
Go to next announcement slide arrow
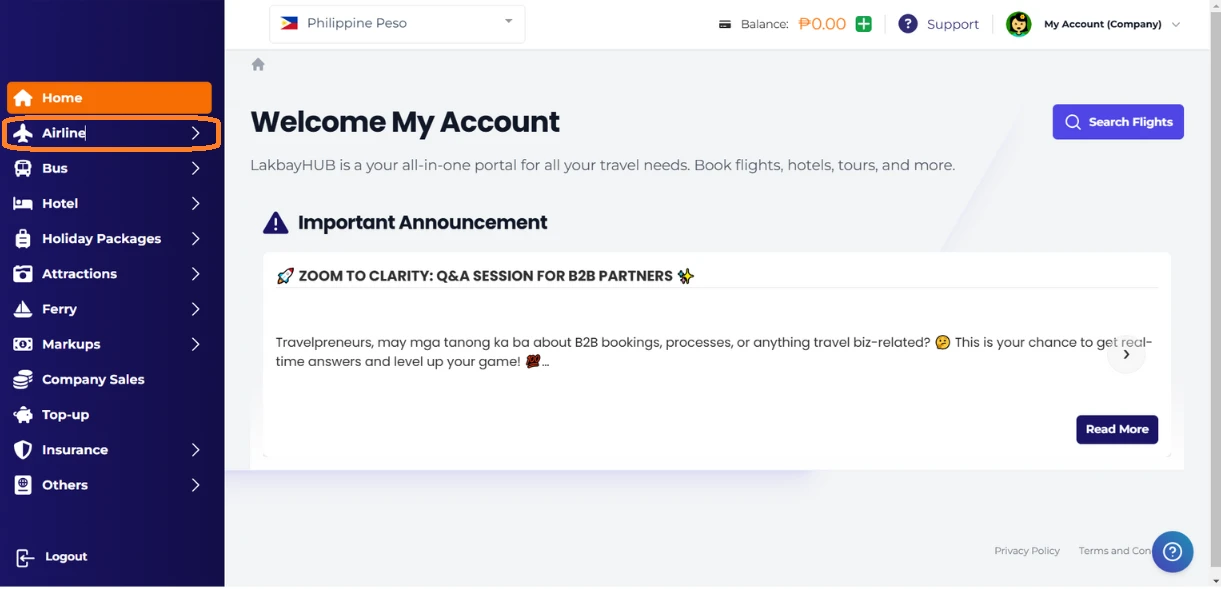1126,354
